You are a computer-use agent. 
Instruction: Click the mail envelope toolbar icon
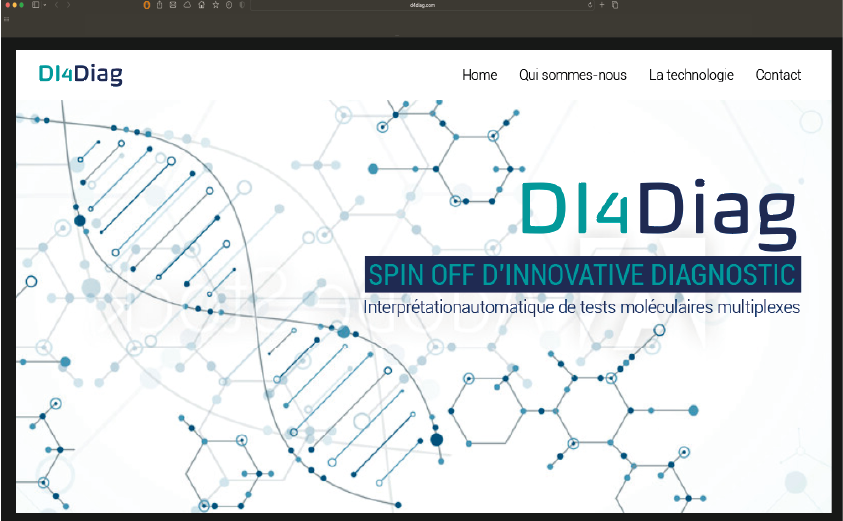pyautogui.click(x=173, y=5)
